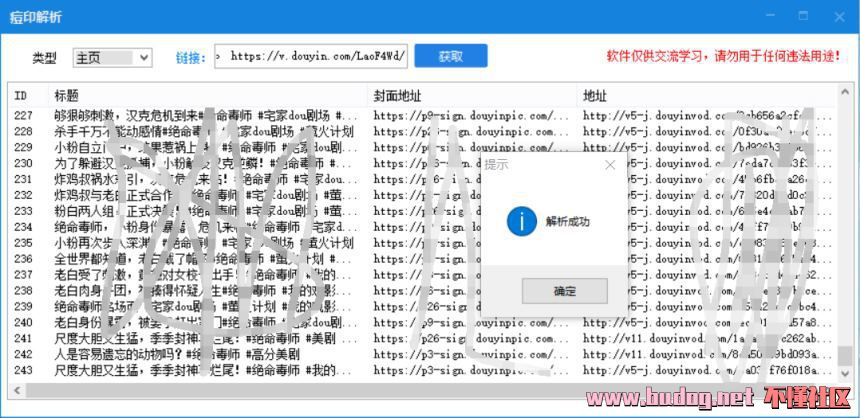860x418 pixels.
Task: Click the vertical scrollbar up arrow
Action: coord(845,92)
